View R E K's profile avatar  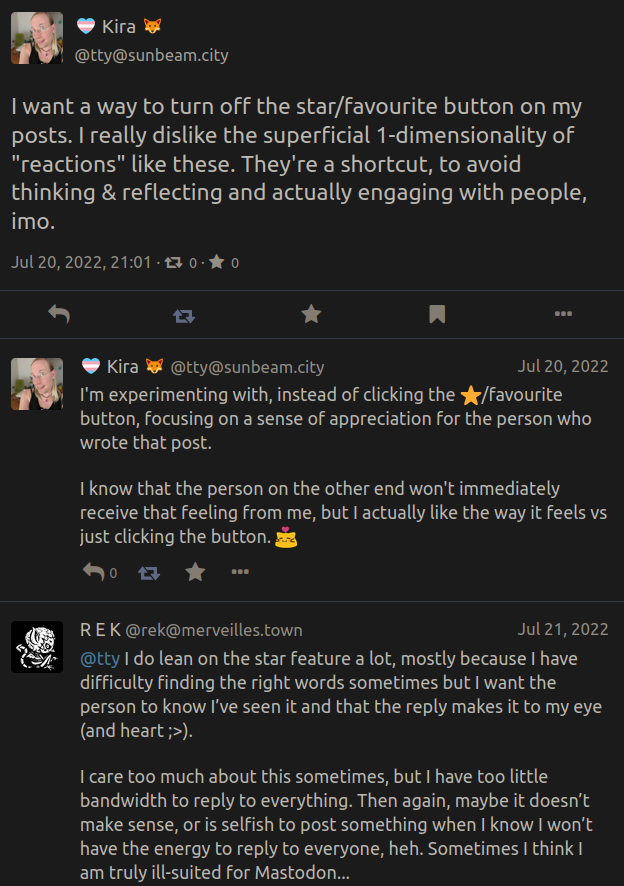coord(37,647)
